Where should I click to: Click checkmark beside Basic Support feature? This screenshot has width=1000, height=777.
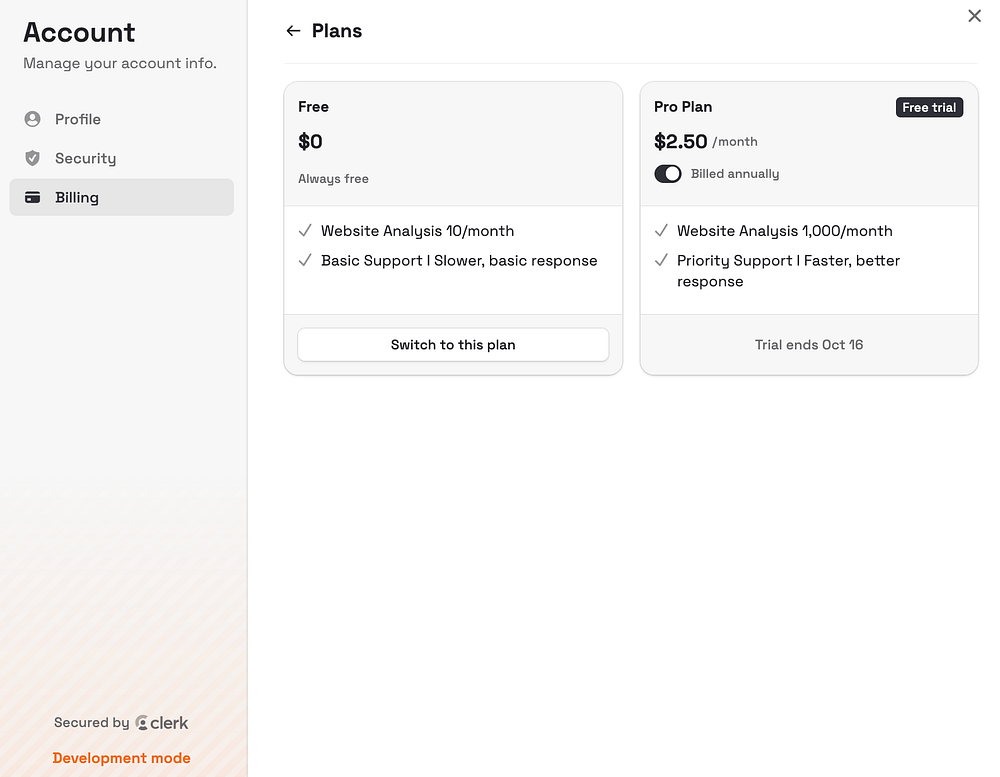coord(305,261)
